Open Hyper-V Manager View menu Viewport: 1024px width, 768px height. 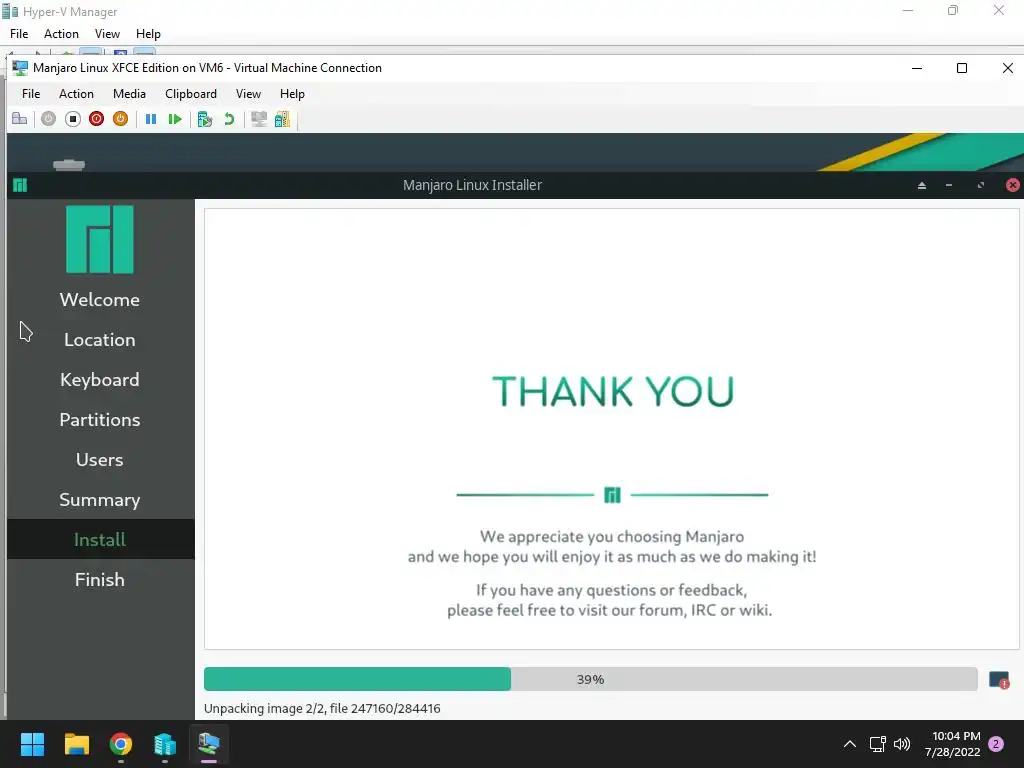[107, 34]
